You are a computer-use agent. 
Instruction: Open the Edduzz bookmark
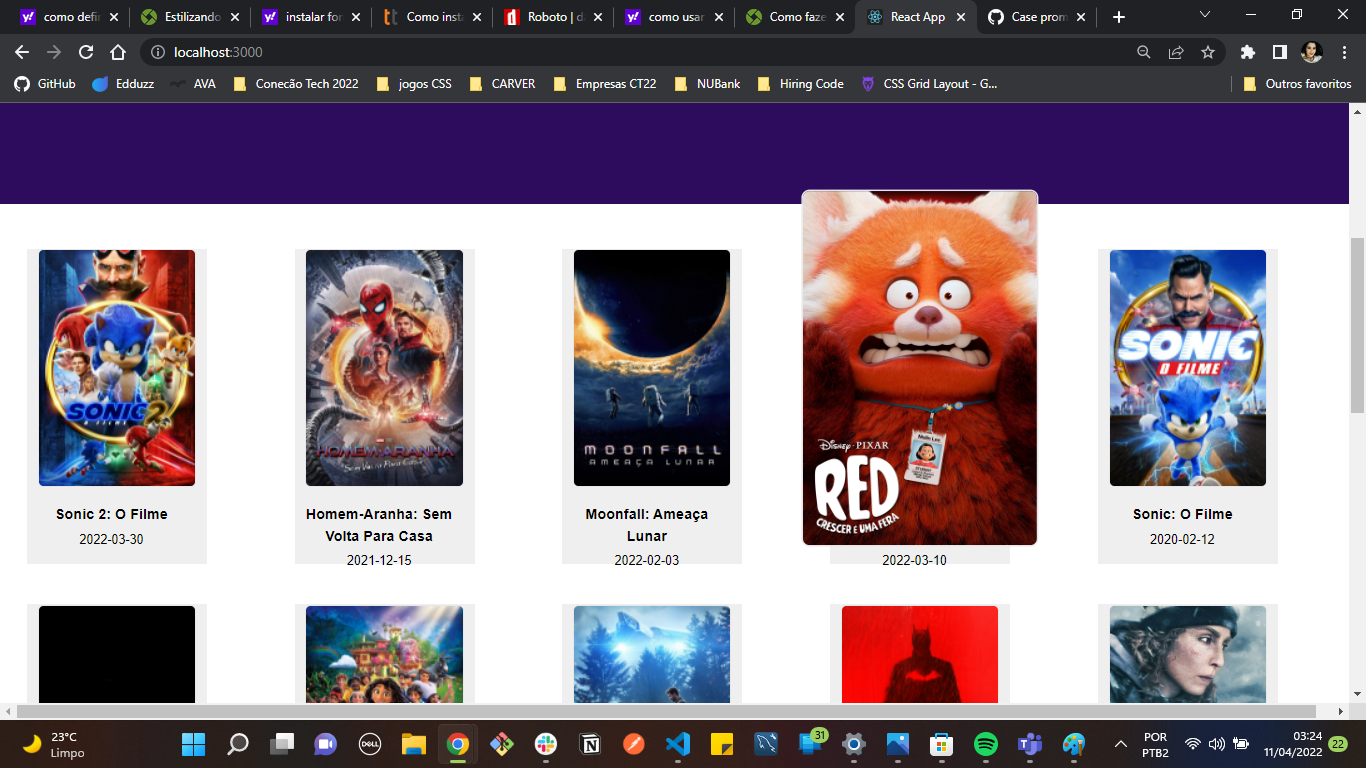[123, 84]
